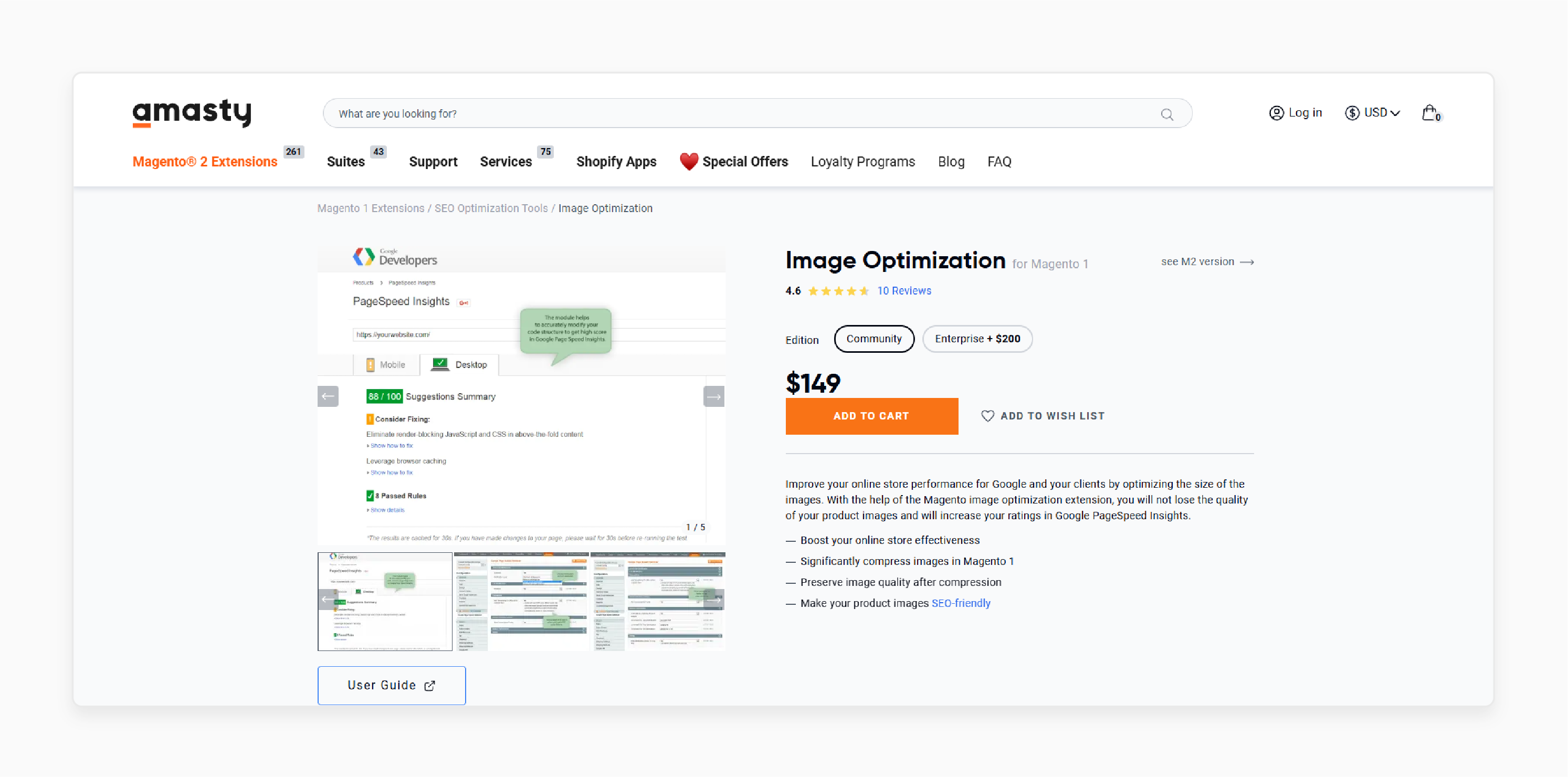This screenshot has height=777, width=1568.
Task: Click the User Guide external link icon
Action: (x=430, y=686)
